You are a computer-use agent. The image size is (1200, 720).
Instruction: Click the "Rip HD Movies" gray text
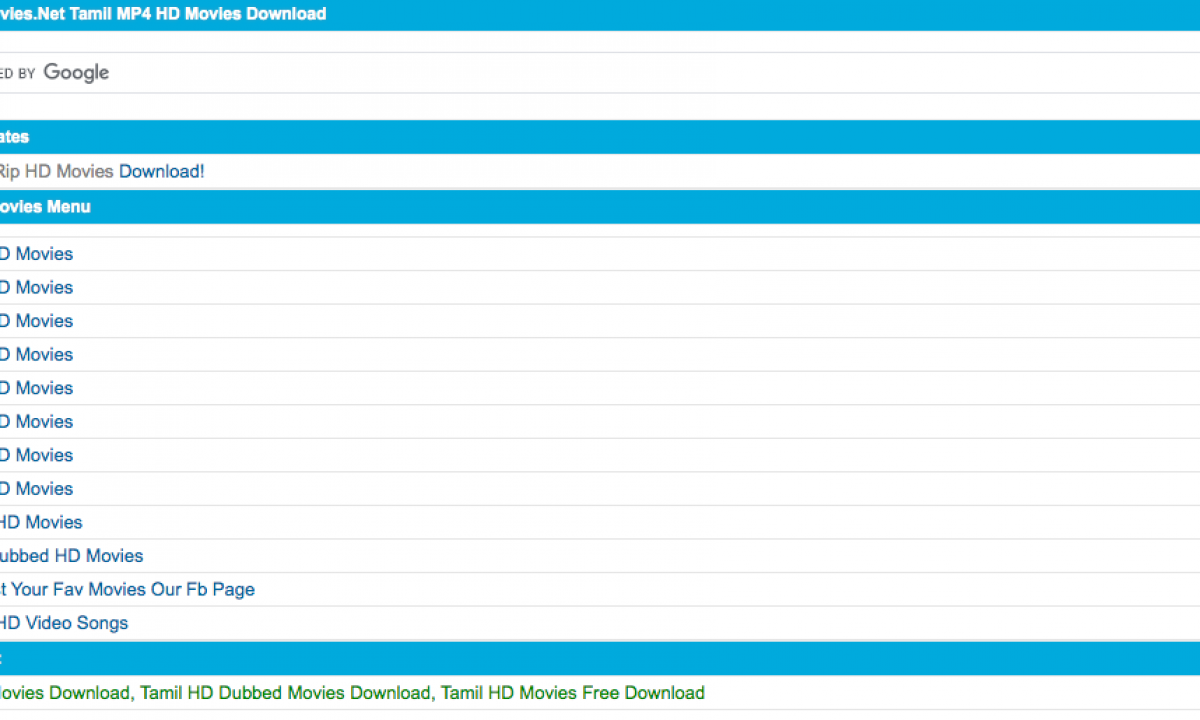click(56, 171)
